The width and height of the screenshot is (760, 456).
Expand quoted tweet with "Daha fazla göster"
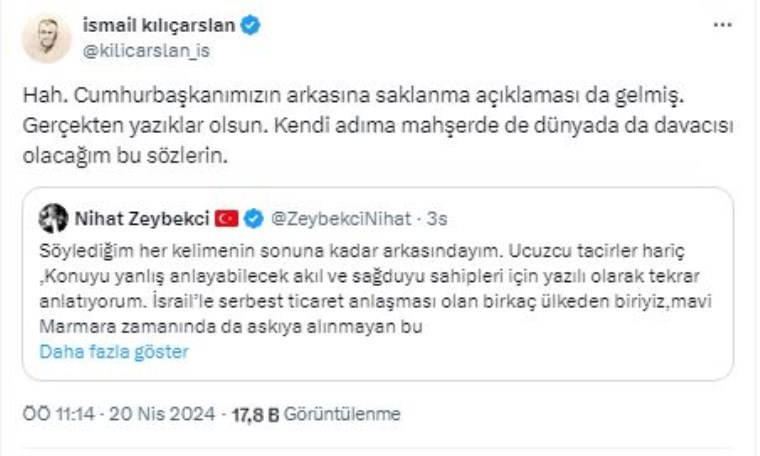(113, 351)
